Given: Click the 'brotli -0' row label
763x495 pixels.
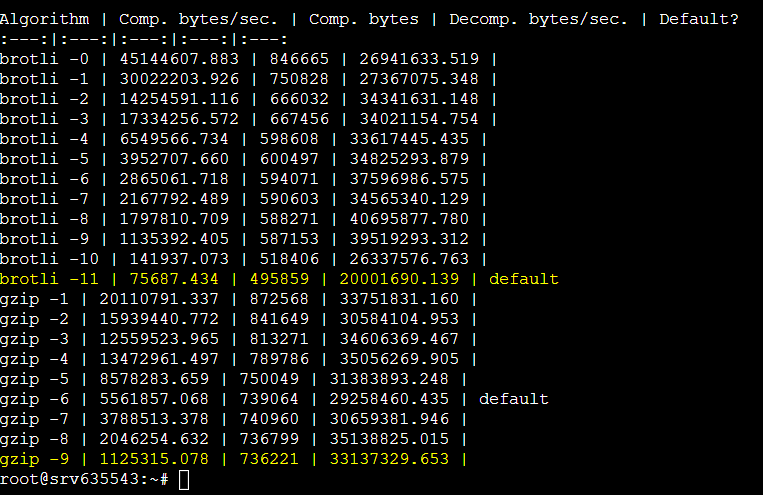Looking at the screenshot, I should tap(44, 59).
